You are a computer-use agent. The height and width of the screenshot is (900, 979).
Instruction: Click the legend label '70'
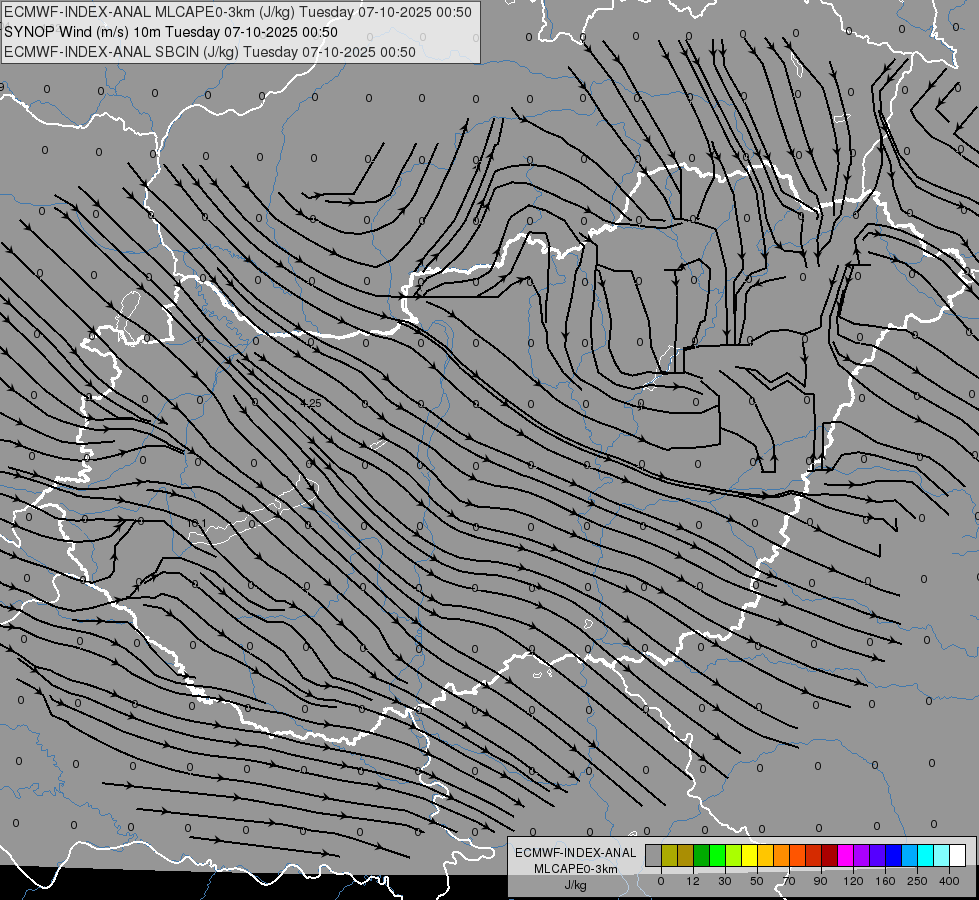click(x=789, y=881)
